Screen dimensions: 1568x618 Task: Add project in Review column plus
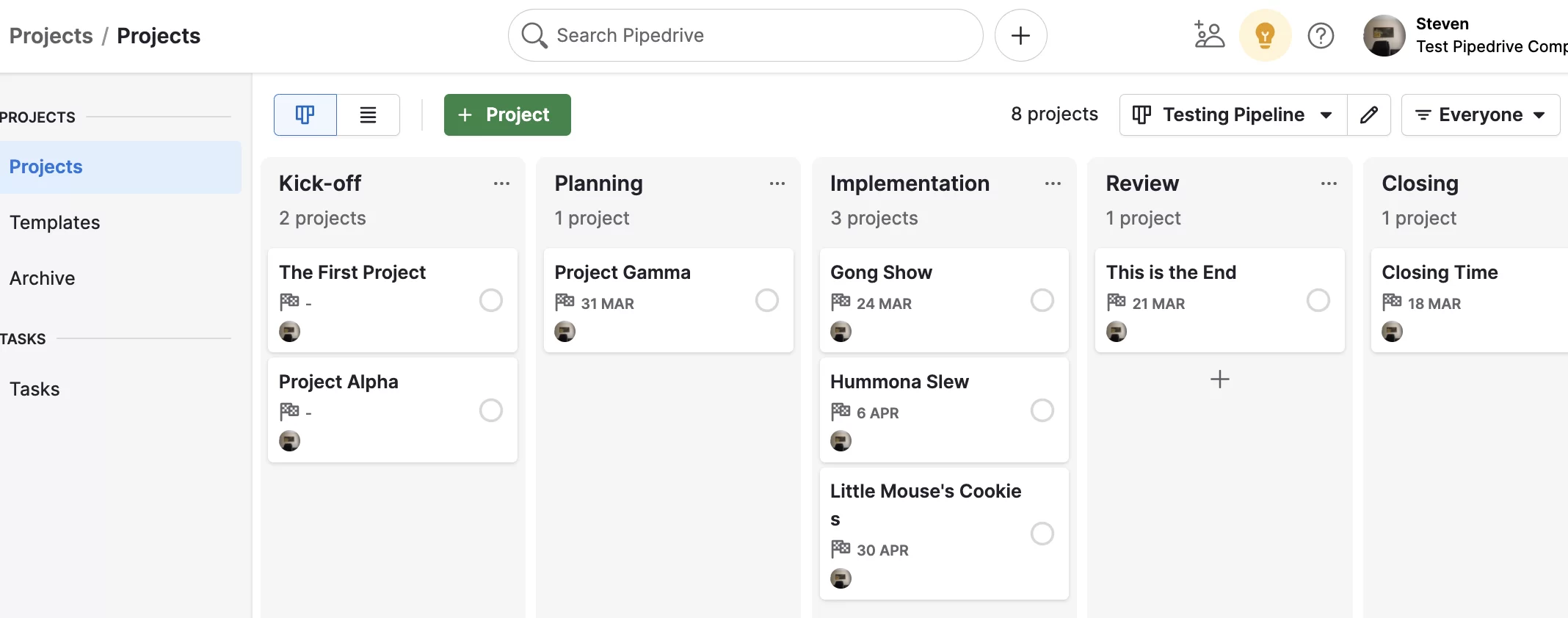1219,379
